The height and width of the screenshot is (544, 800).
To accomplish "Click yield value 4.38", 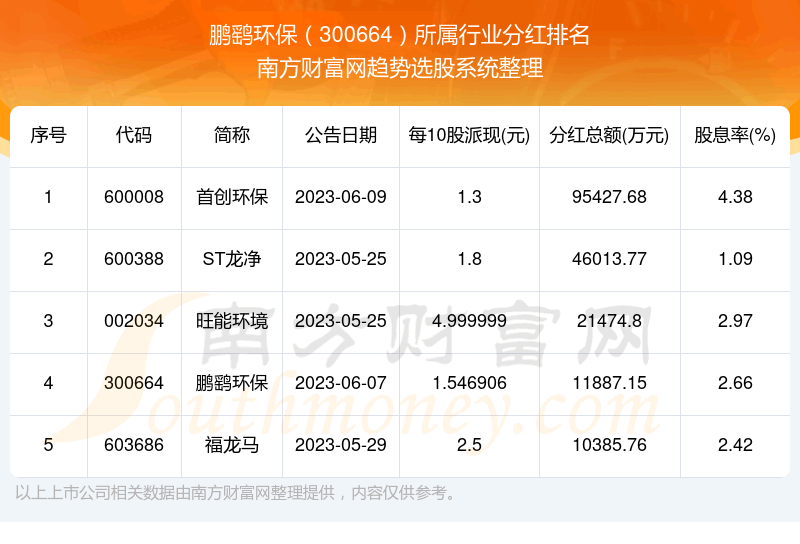I will [x=735, y=197].
